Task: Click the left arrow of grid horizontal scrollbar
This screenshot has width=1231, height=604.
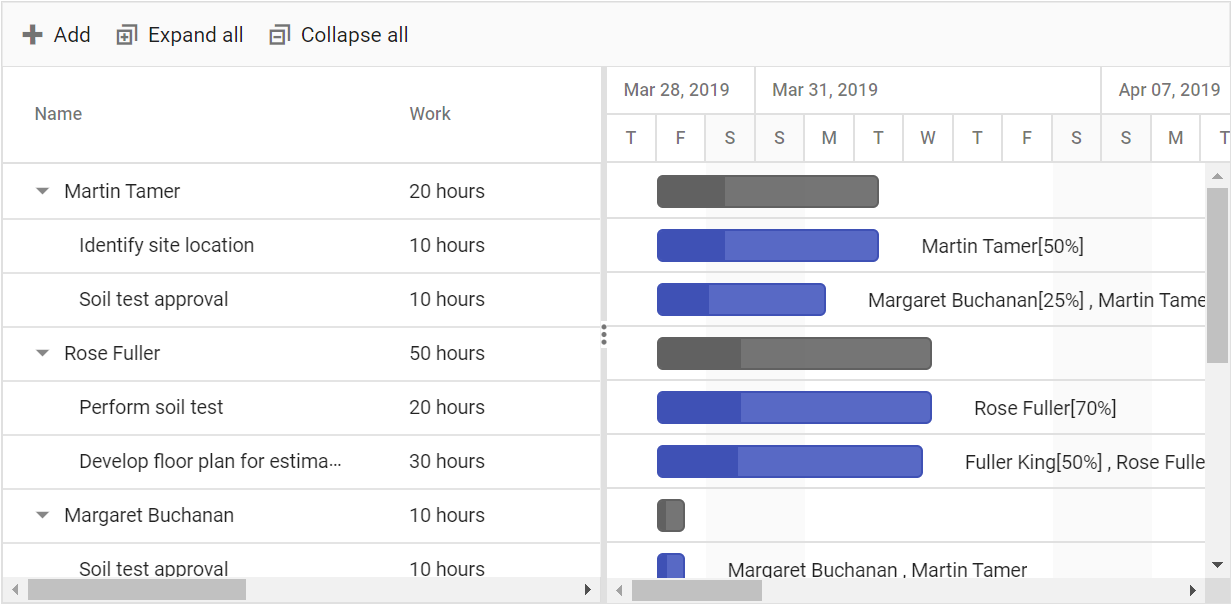Action: pos(14,590)
